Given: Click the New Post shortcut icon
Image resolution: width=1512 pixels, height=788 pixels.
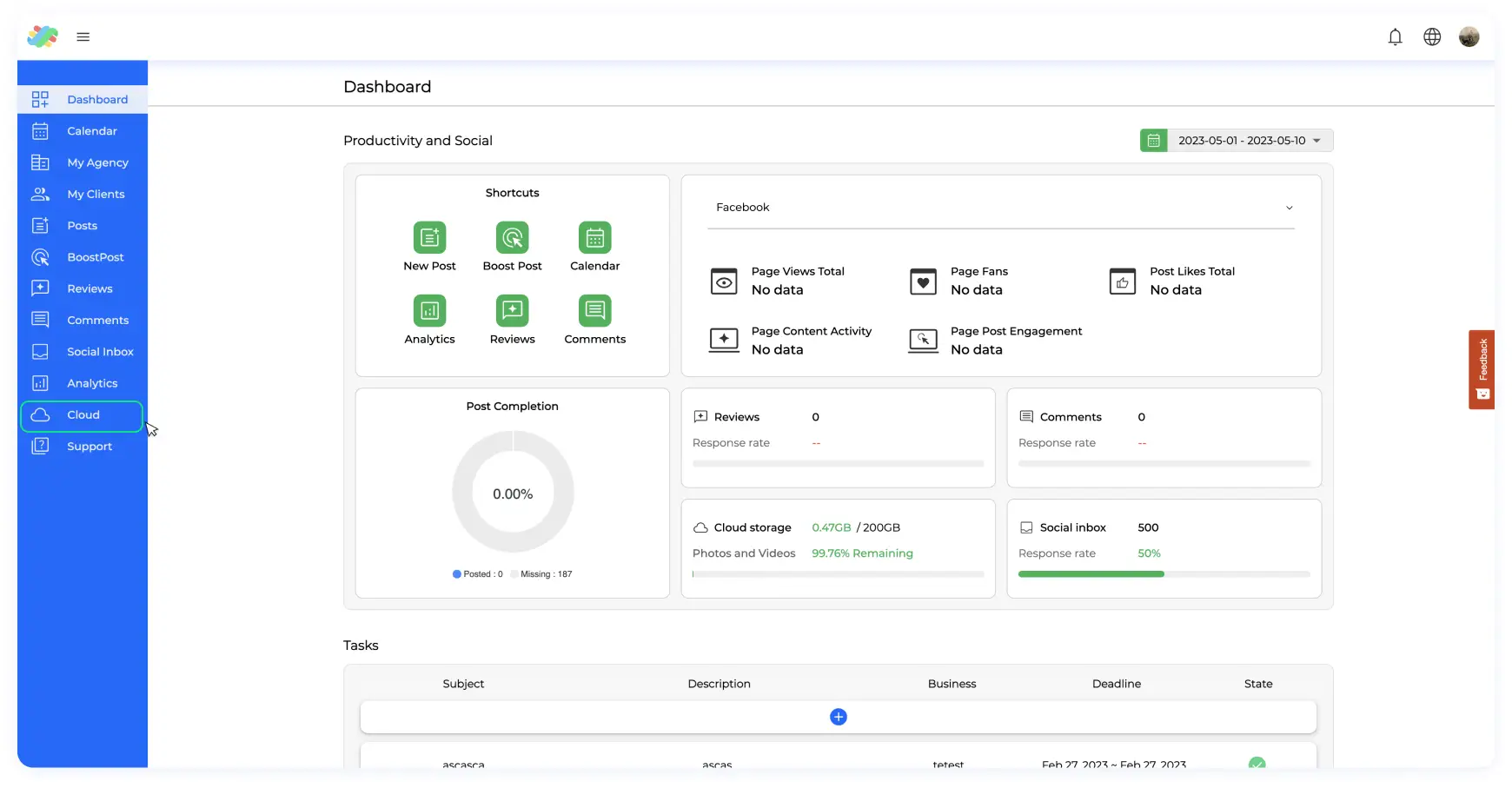Looking at the screenshot, I should 429,237.
